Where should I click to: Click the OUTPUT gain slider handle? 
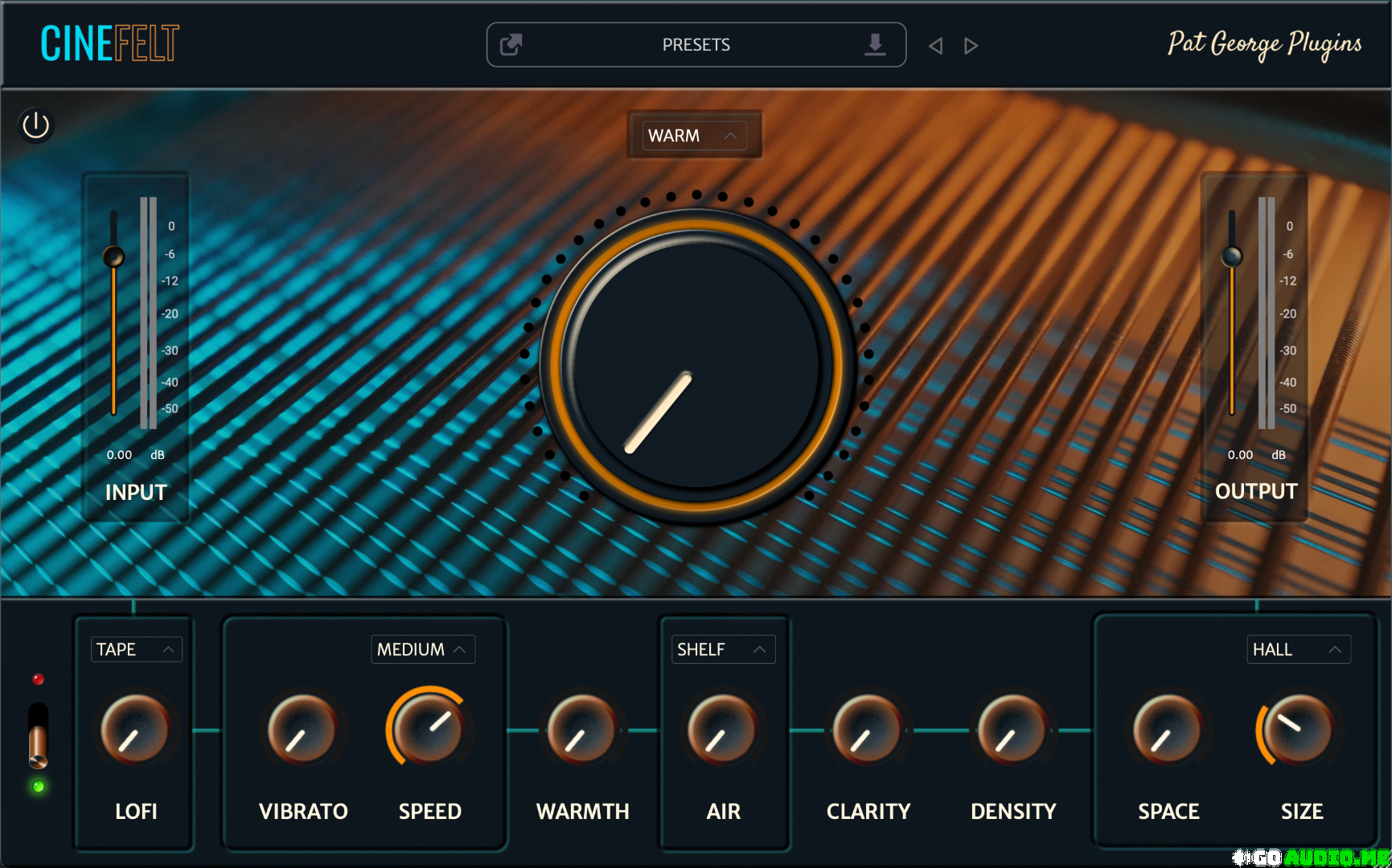pyautogui.click(x=1232, y=257)
